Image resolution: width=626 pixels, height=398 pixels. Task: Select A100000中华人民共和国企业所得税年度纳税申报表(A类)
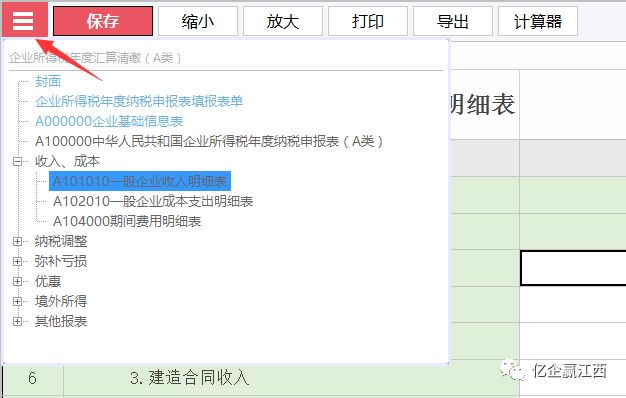click(209, 141)
